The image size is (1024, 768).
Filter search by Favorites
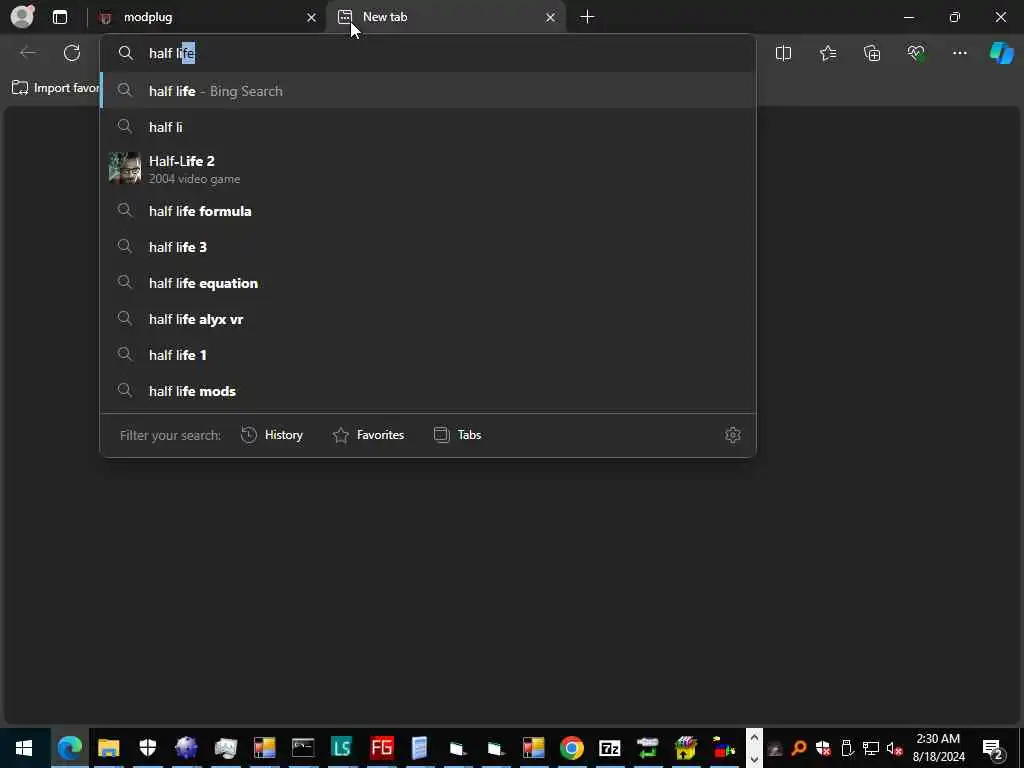click(x=368, y=435)
